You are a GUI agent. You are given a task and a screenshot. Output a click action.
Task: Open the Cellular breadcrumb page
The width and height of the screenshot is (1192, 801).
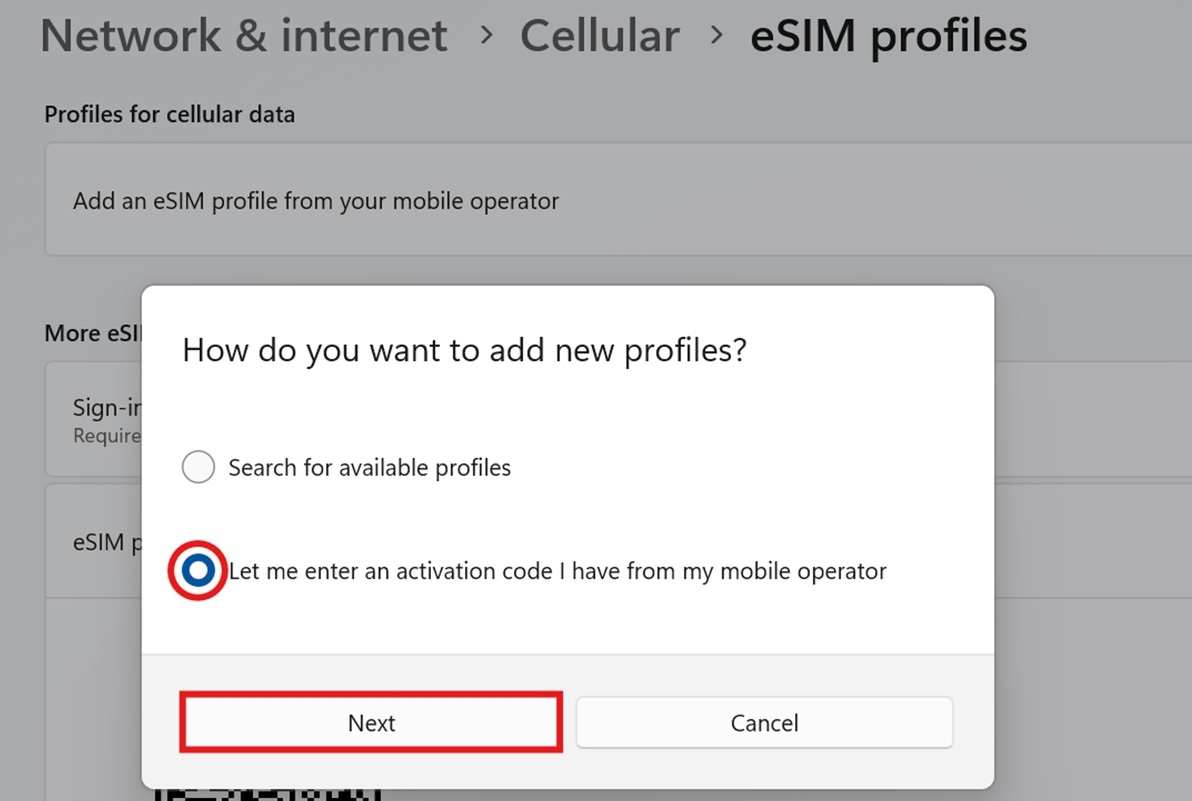pyautogui.click(x=600, y=36)
